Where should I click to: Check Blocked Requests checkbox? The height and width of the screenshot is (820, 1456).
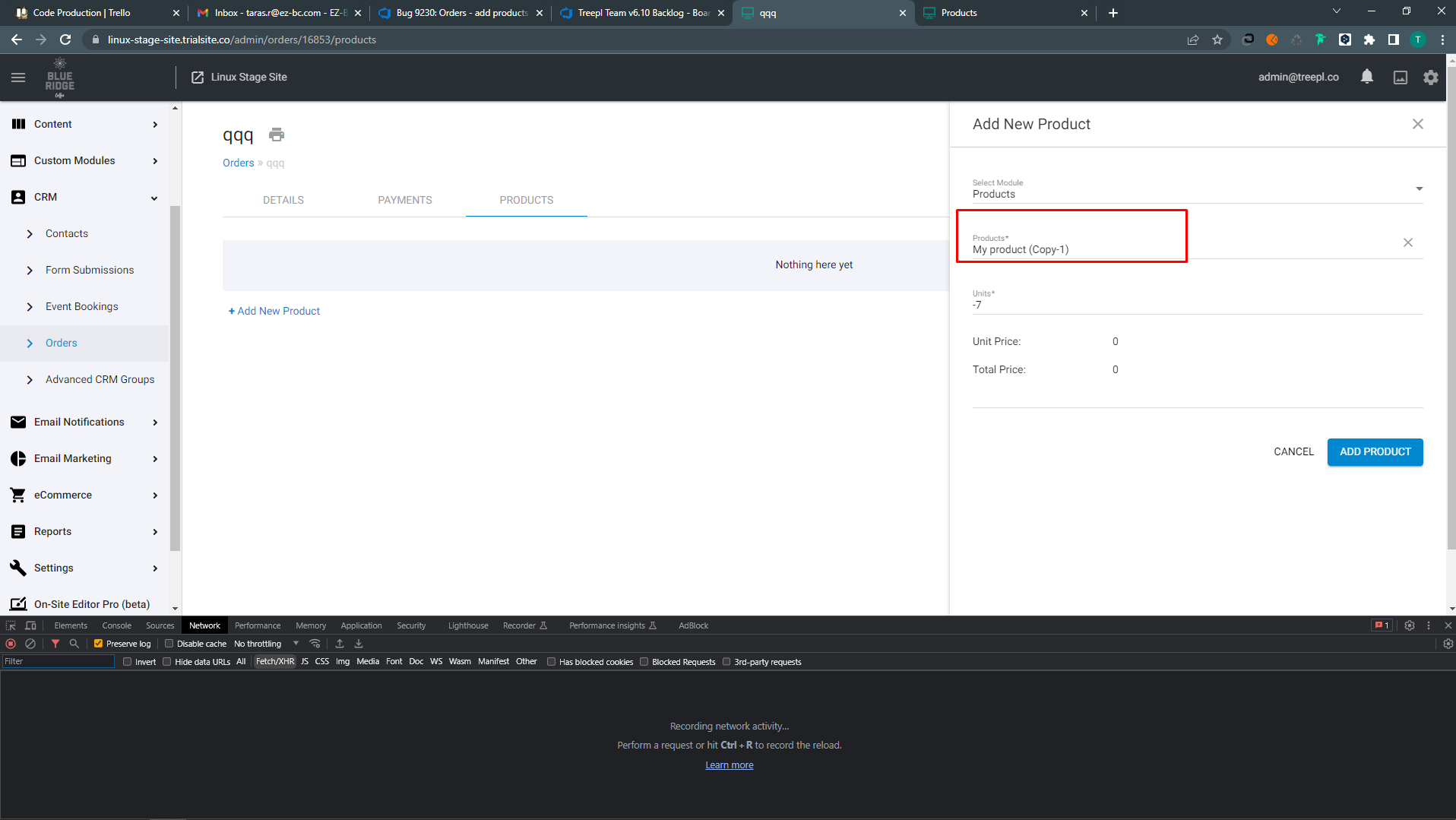point(644,662)
